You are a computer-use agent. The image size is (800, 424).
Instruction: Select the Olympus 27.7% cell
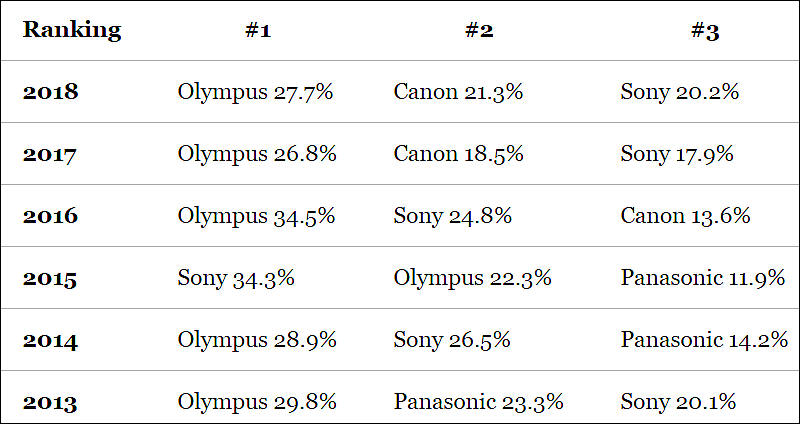click(x=255, y=92)
